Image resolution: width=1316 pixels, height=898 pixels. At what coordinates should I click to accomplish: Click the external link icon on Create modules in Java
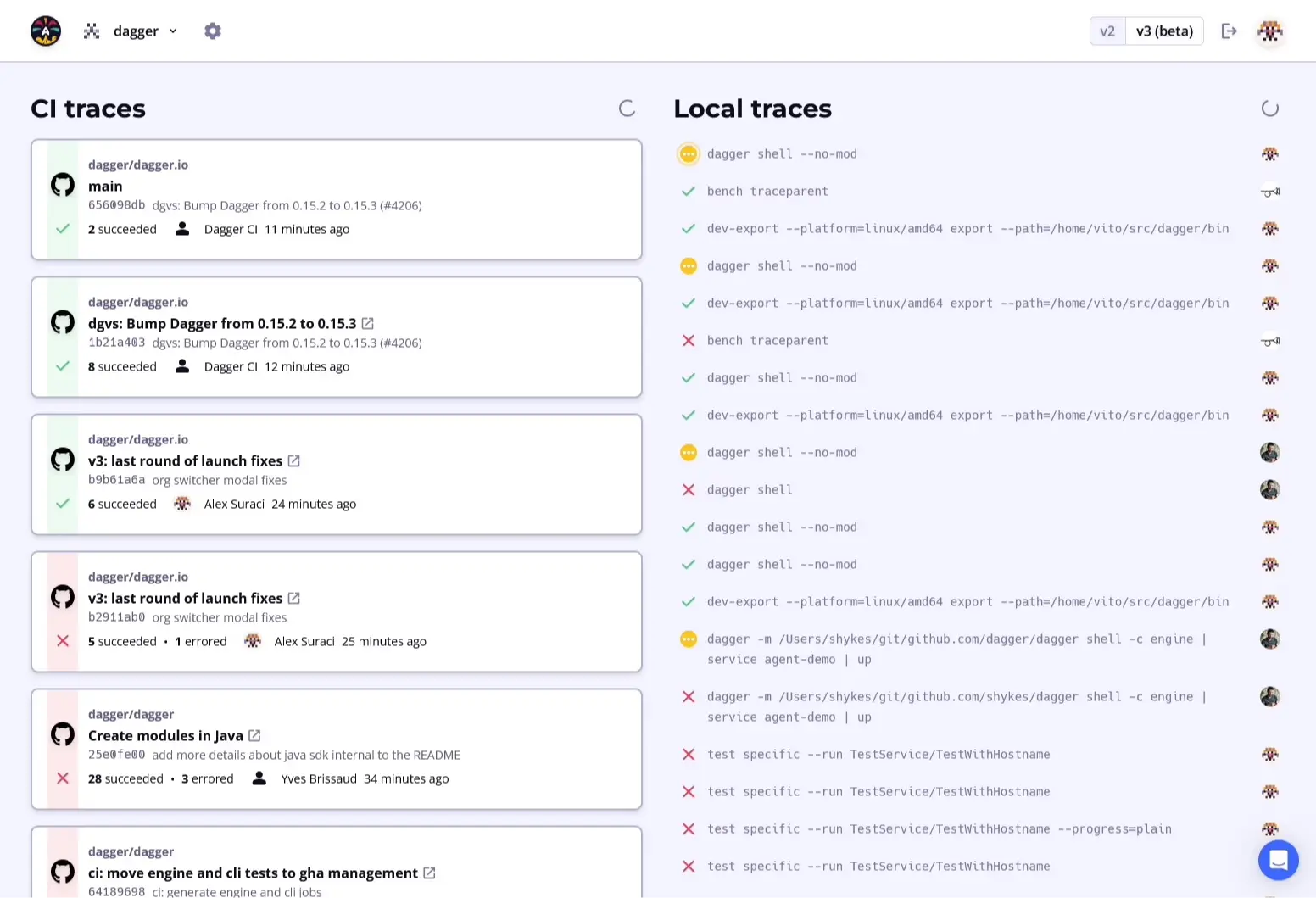254,735
